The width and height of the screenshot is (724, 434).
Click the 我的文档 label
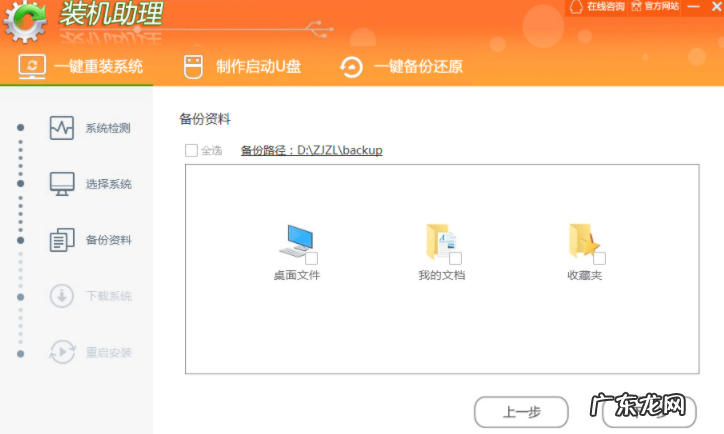coord(441,276)
